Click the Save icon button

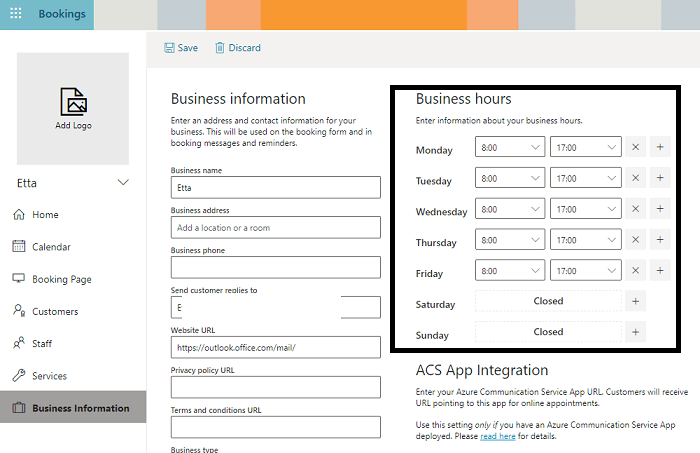click(169, 48)
